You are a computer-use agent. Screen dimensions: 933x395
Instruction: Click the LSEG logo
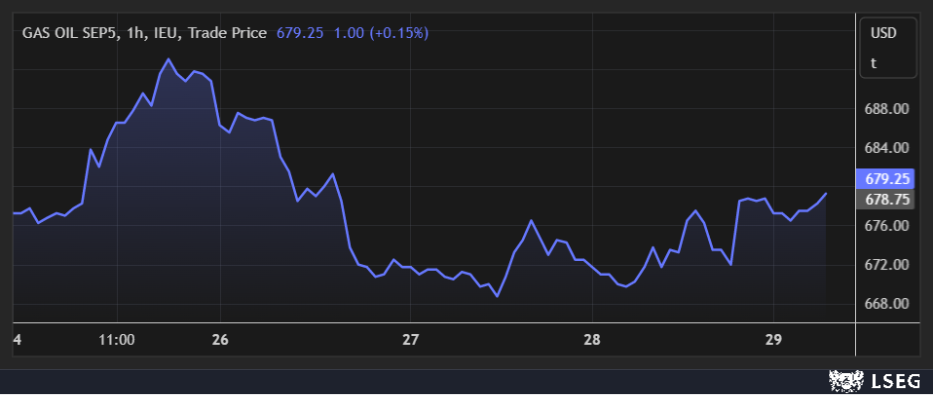(x=875, y=380)
